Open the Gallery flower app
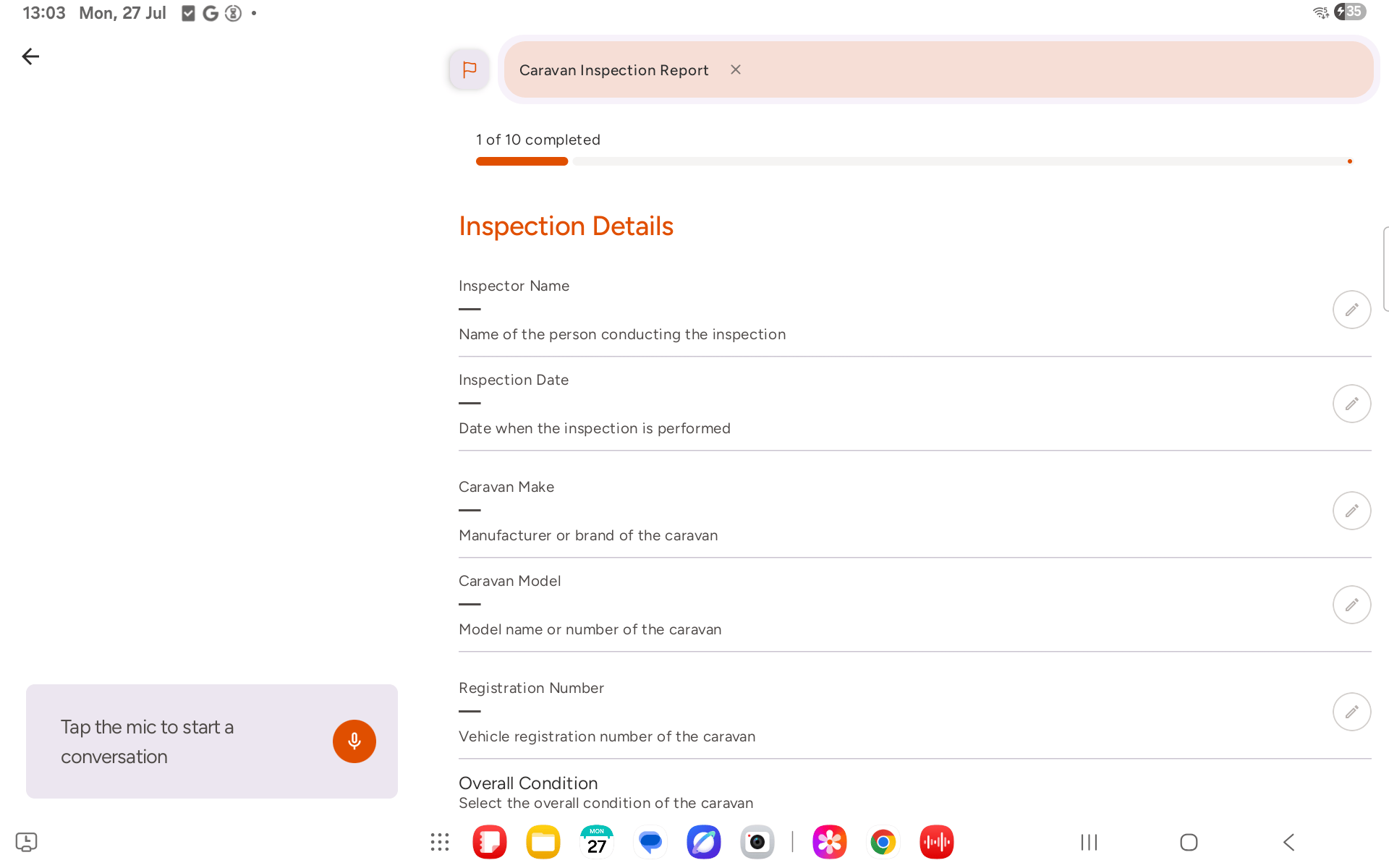The height and width of the screenshot is (868, 1389). point(830,842)
